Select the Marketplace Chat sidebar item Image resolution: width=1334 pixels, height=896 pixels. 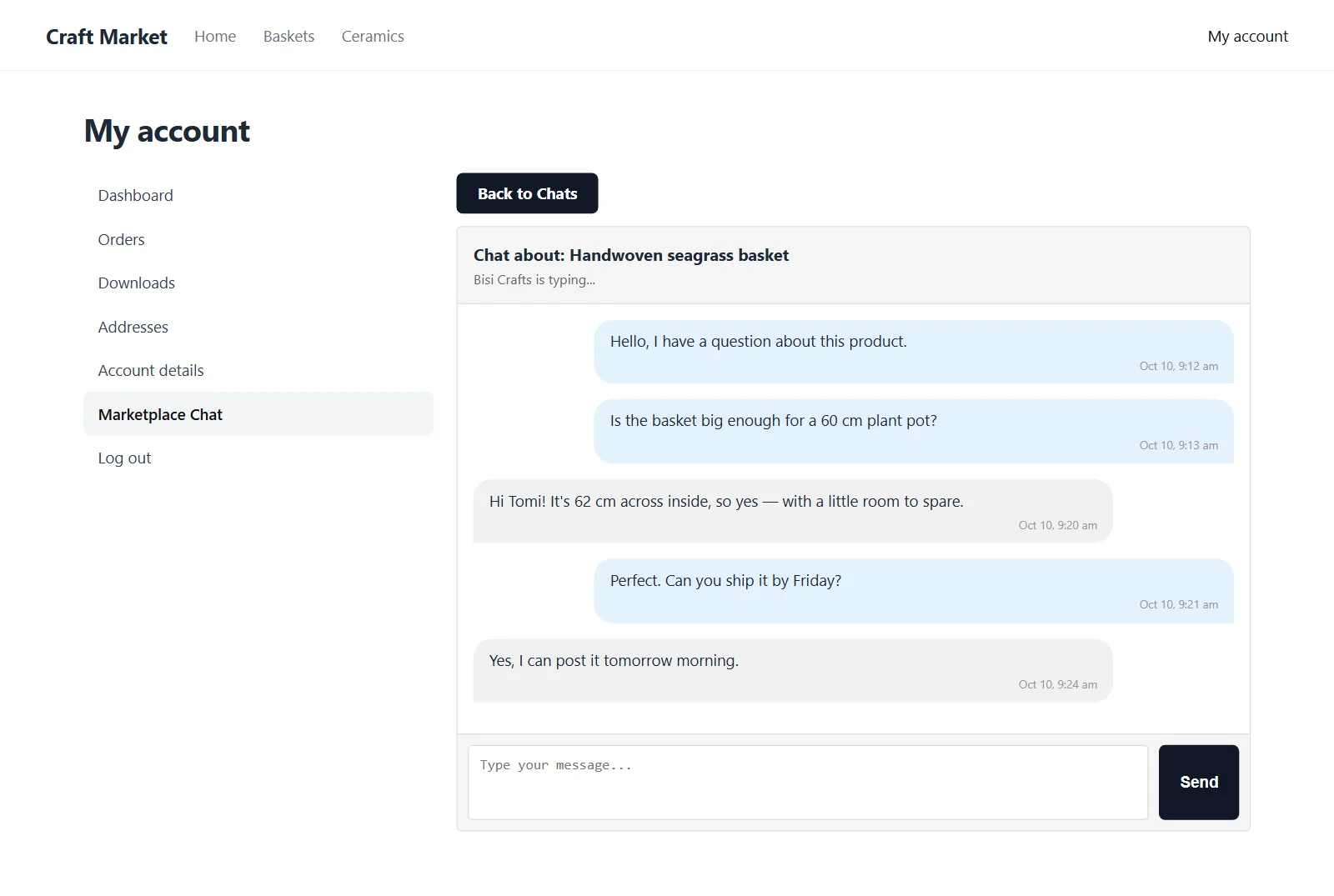258,414
